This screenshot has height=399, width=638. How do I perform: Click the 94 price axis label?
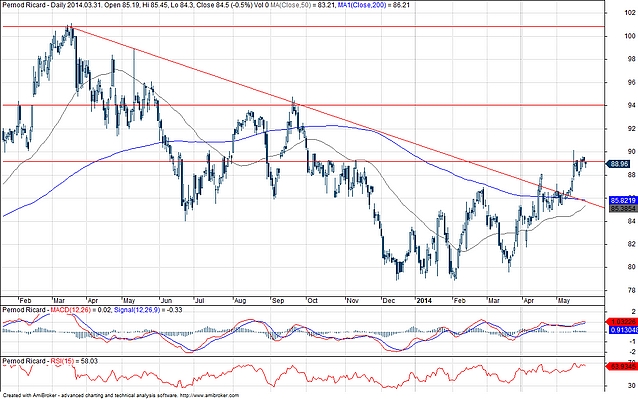631,105
